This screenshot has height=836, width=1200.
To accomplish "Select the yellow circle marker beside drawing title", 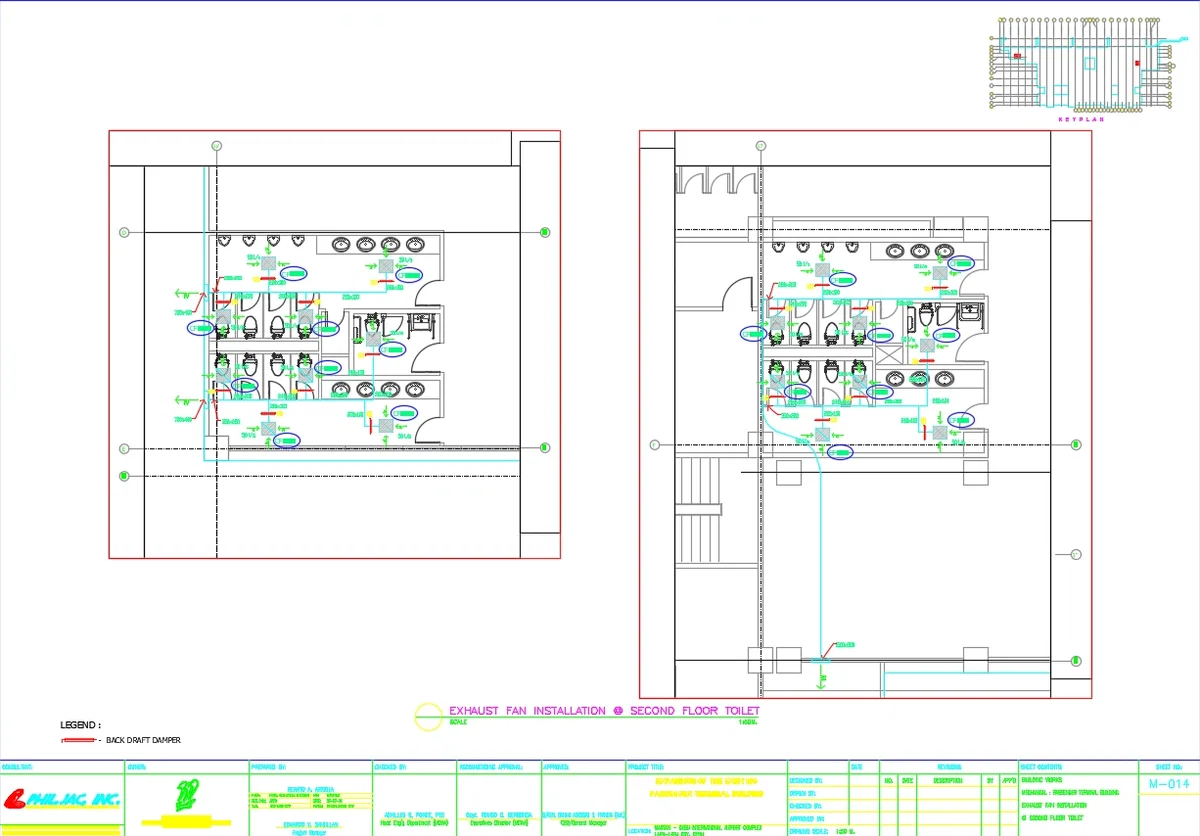I will [428, 715].
